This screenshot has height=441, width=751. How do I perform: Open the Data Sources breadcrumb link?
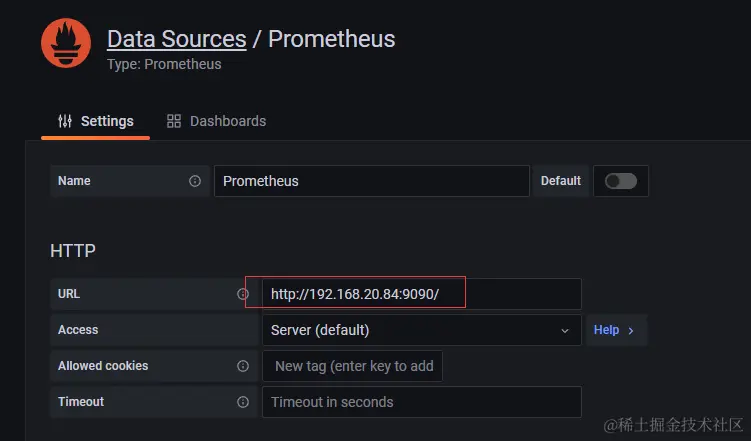pos(177,39)
